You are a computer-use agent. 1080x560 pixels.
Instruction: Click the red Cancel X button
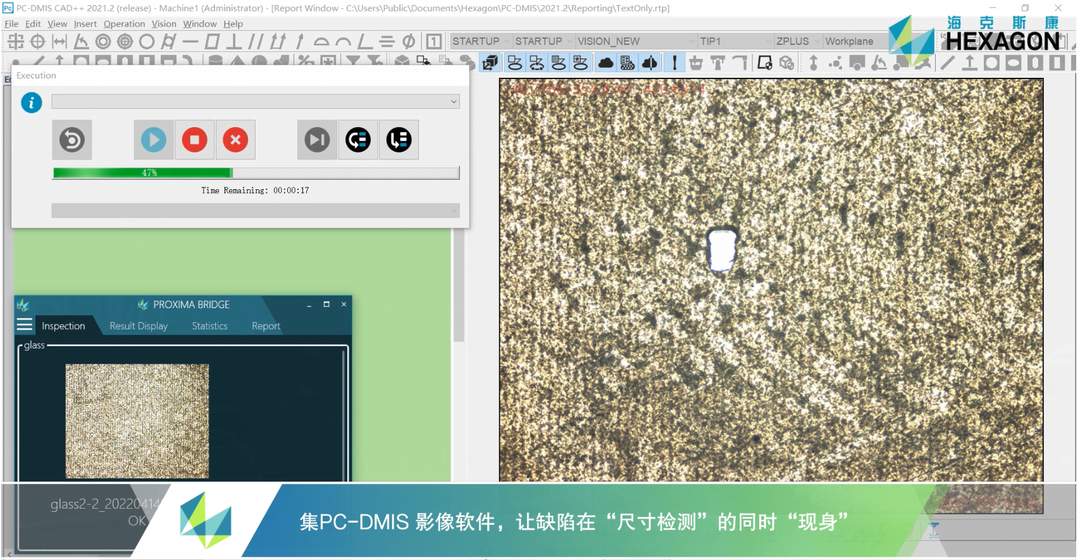click(235, 140)
